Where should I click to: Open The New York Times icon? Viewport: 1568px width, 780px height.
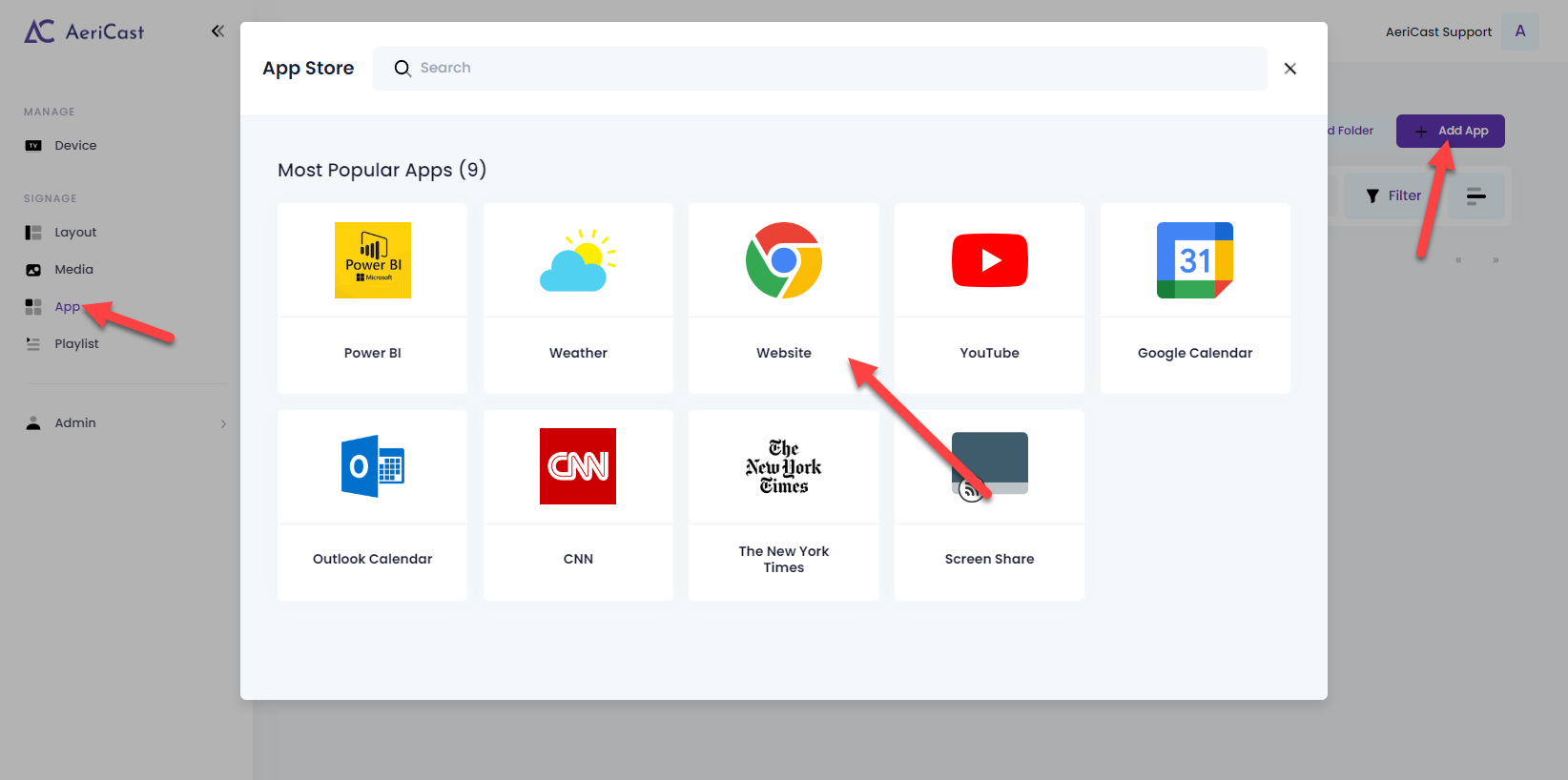tap(784, 466)
